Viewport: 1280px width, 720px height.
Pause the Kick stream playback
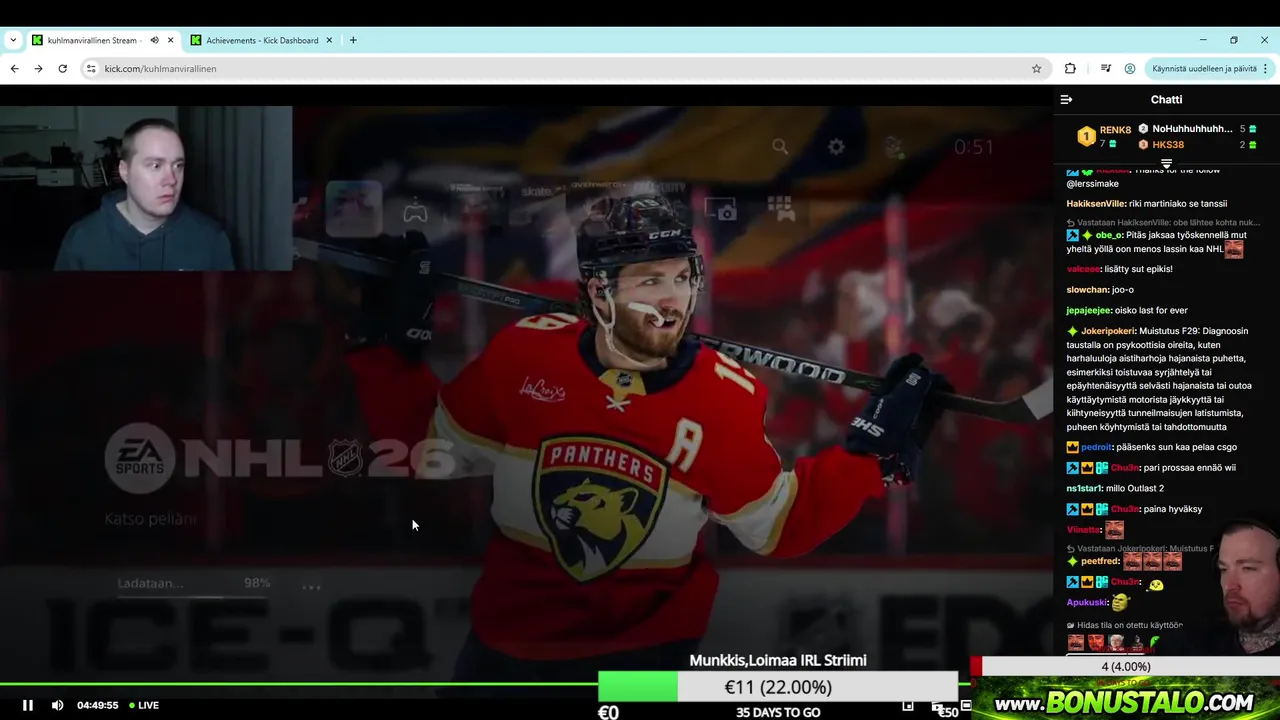coord(28,705)
